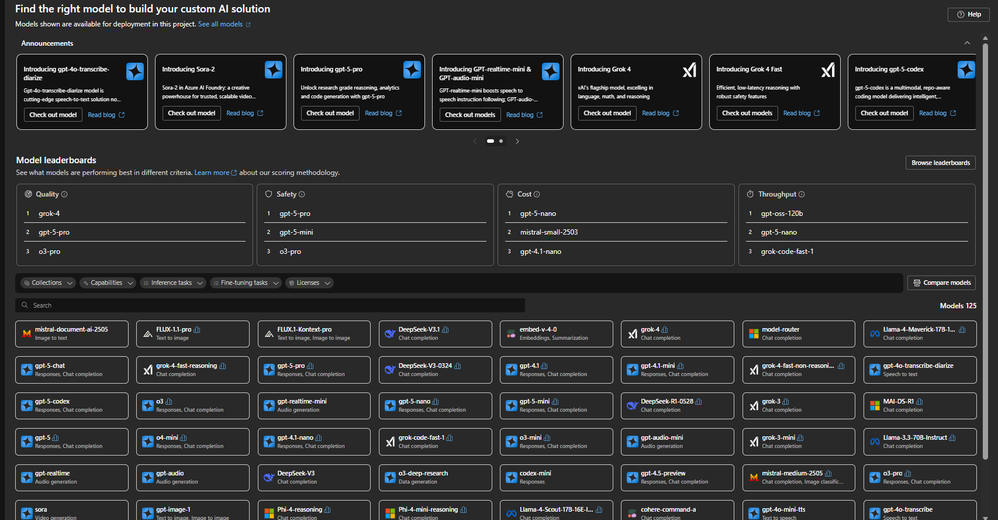
Task: Select grok-code-fast-1 in Throughput leaderboard
Action: click(x=787, y=251)
